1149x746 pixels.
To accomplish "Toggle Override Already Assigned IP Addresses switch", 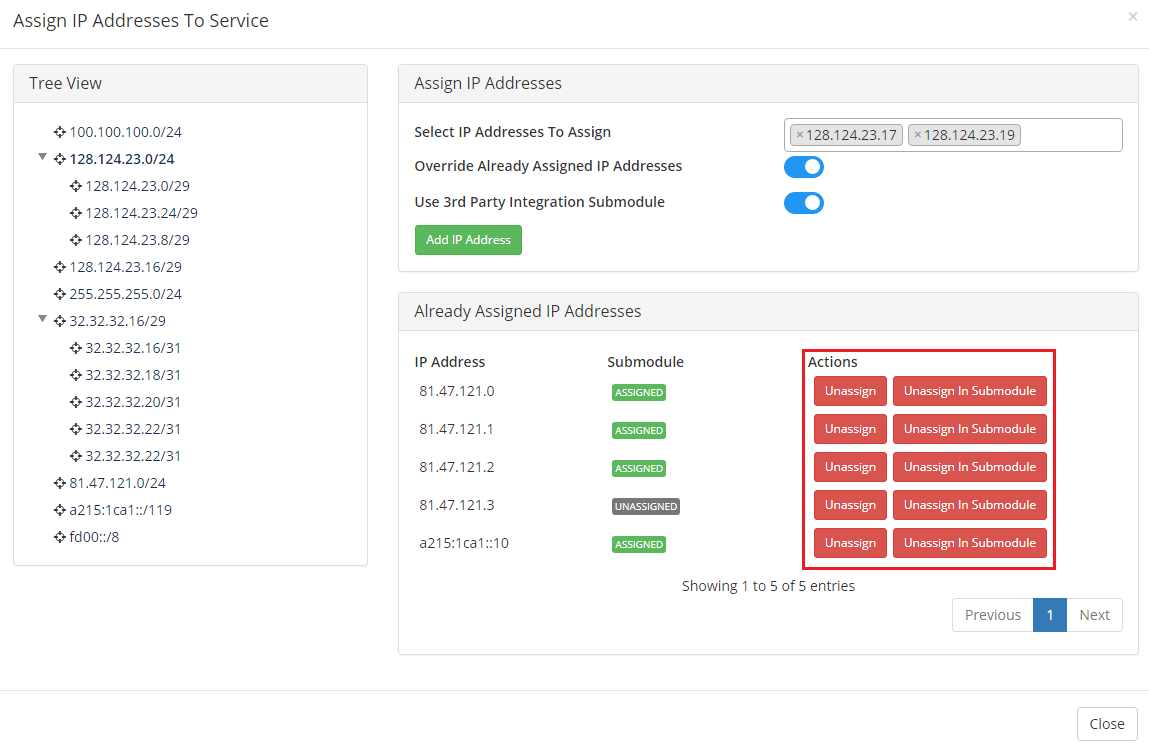I will coord(804,167).
